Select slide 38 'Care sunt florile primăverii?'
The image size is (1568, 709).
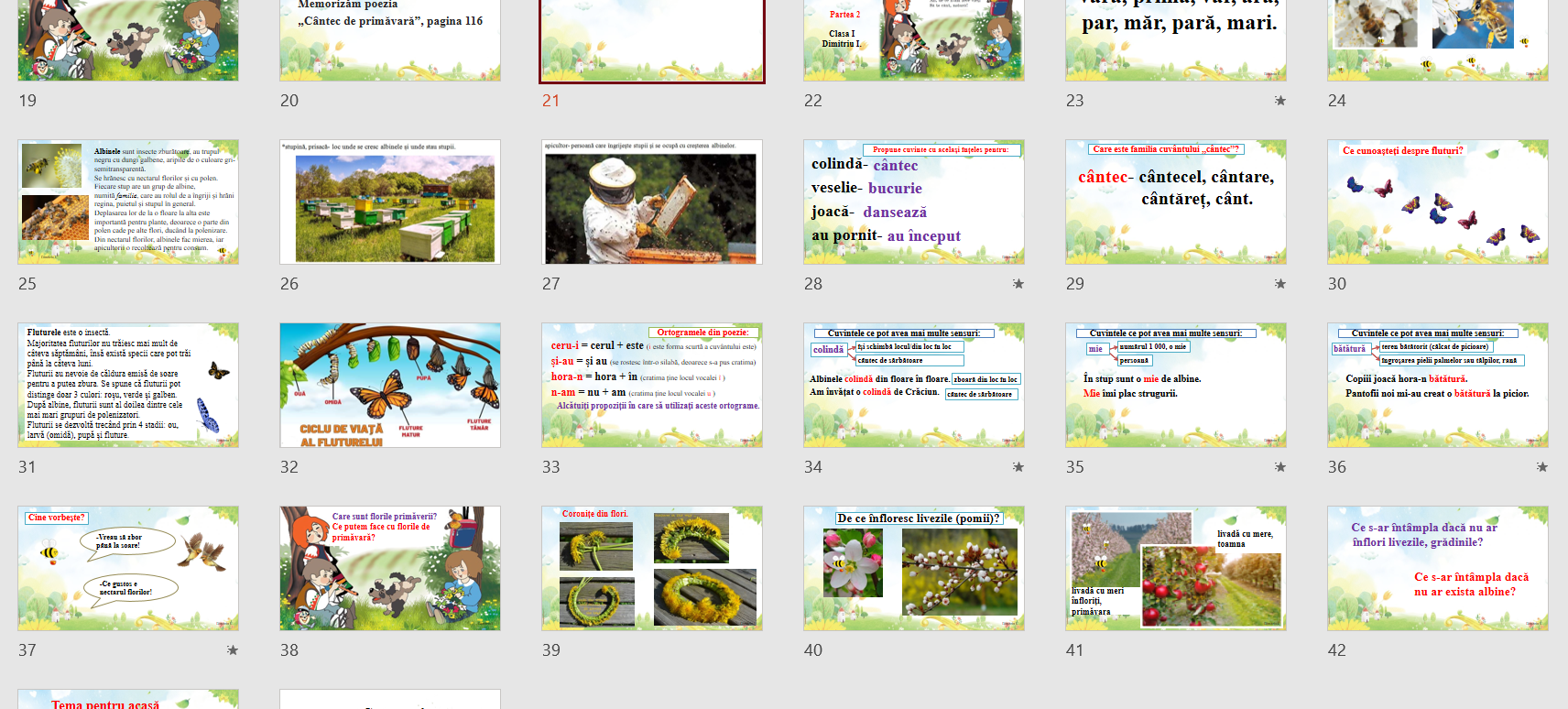(390, 568)
